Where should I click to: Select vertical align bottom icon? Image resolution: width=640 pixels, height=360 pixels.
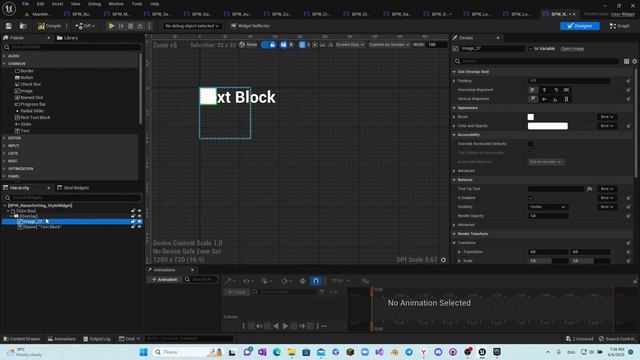[x=556, y=99]
